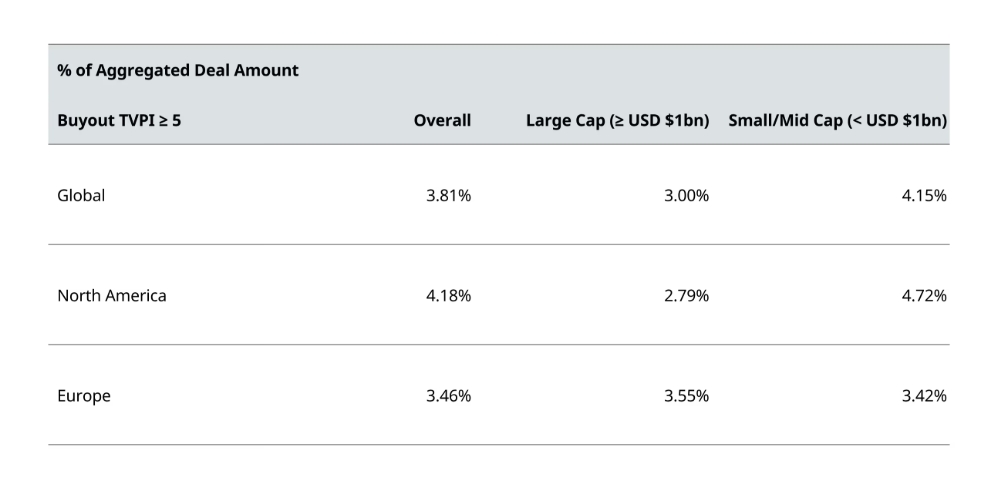Click the North America Large Cap value 2.79%
The width and height of the screenshot is (1007, 500).
(x=686, y=296)
